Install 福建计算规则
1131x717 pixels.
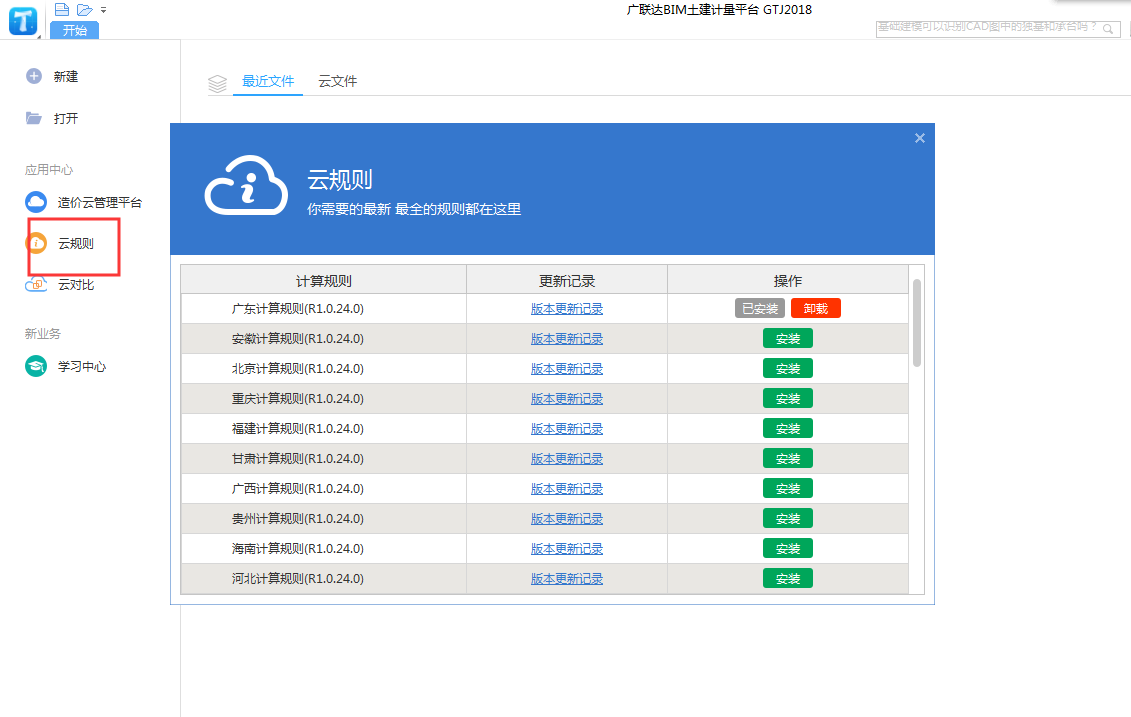click(x=788, y=428)
